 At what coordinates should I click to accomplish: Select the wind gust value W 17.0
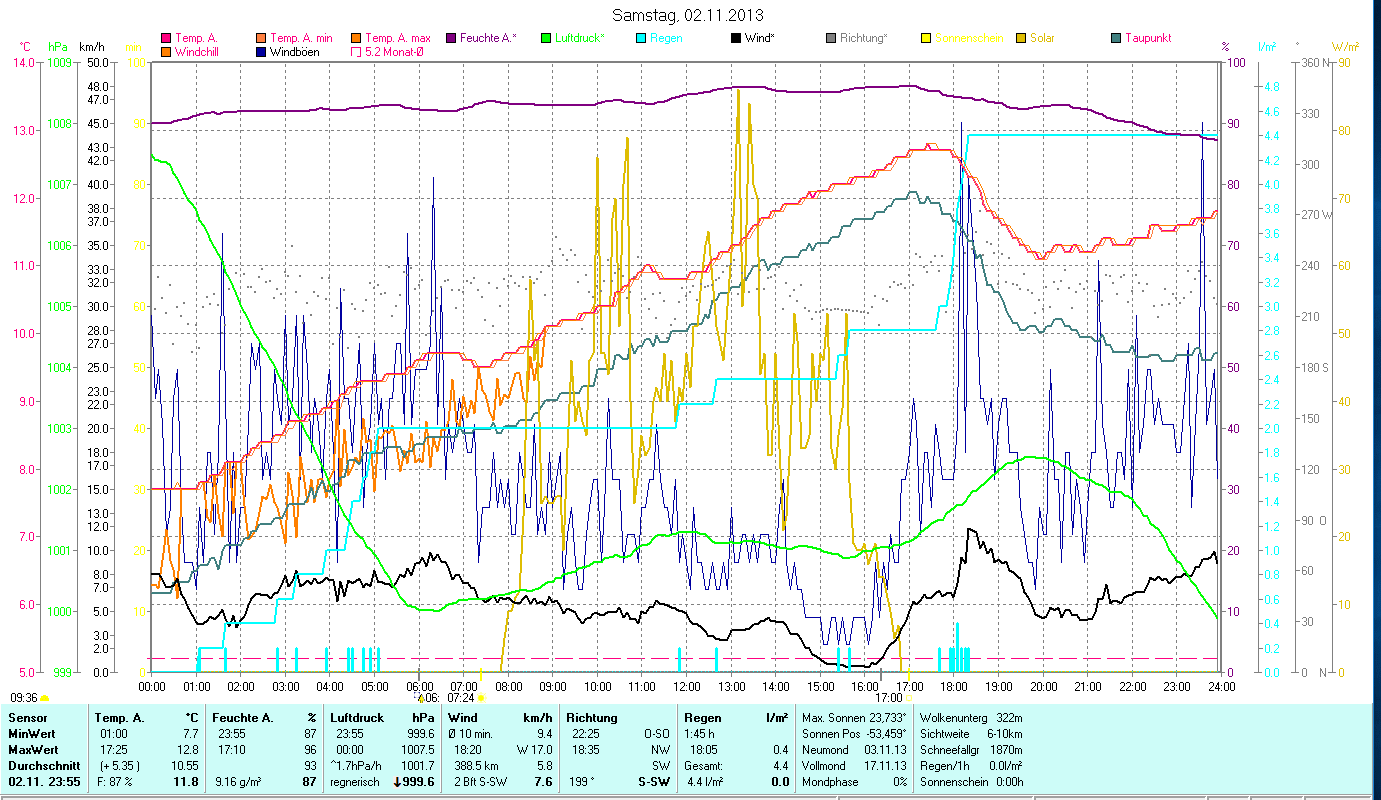(534, 749)
